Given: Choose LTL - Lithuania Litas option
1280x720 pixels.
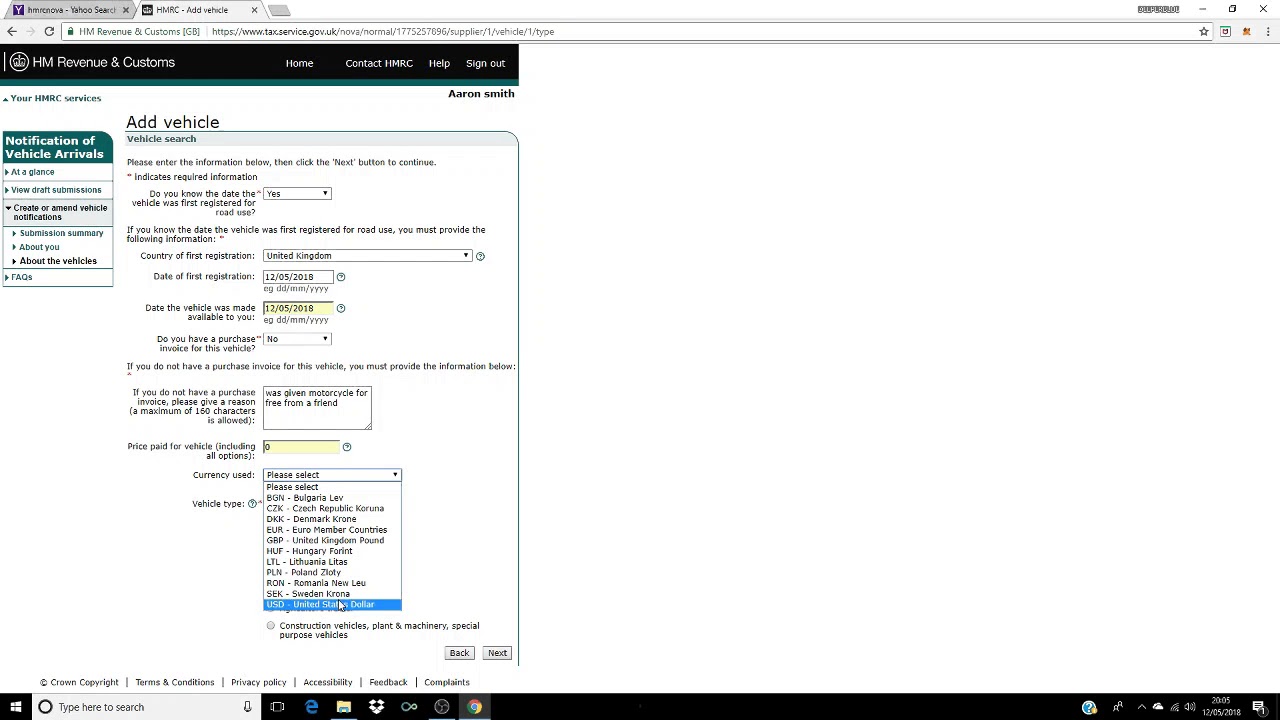Looking at the screenshot, I should coord(332,562).
